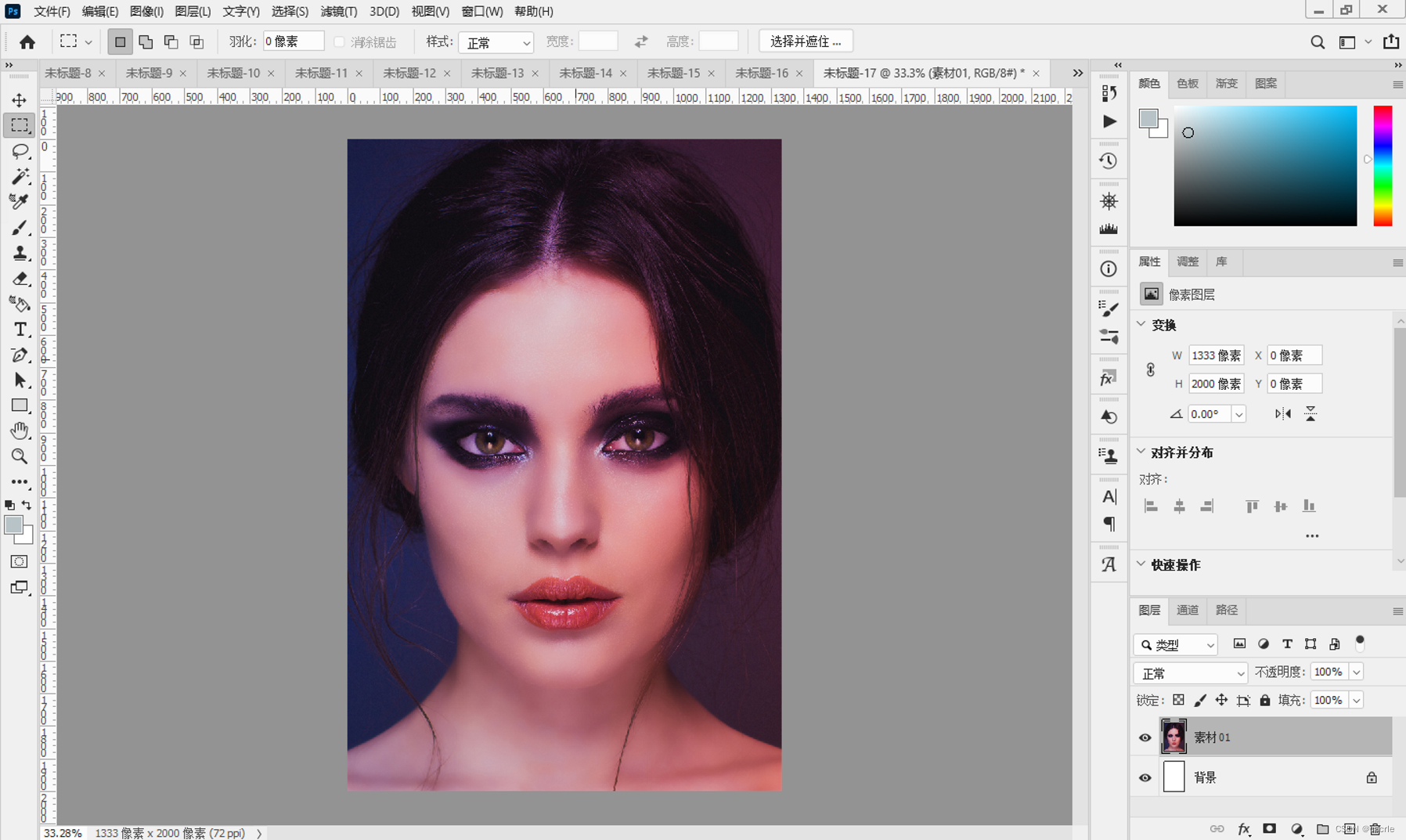Toggle layer filter on/off switch
Viewport: 1406px width, 840px height.
(1360, 643)
